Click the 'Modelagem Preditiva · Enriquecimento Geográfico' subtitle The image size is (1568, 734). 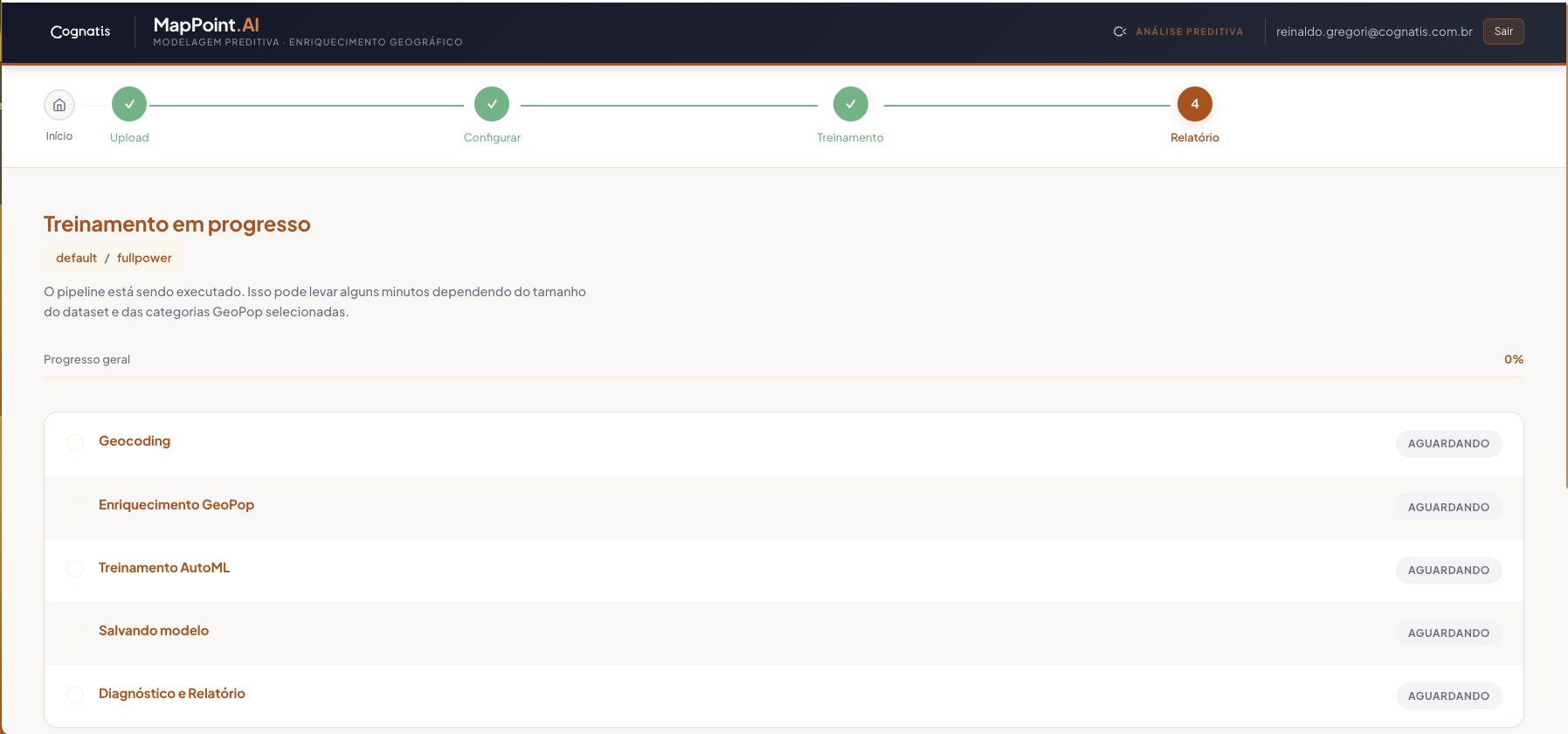click(x=307, y=42)
